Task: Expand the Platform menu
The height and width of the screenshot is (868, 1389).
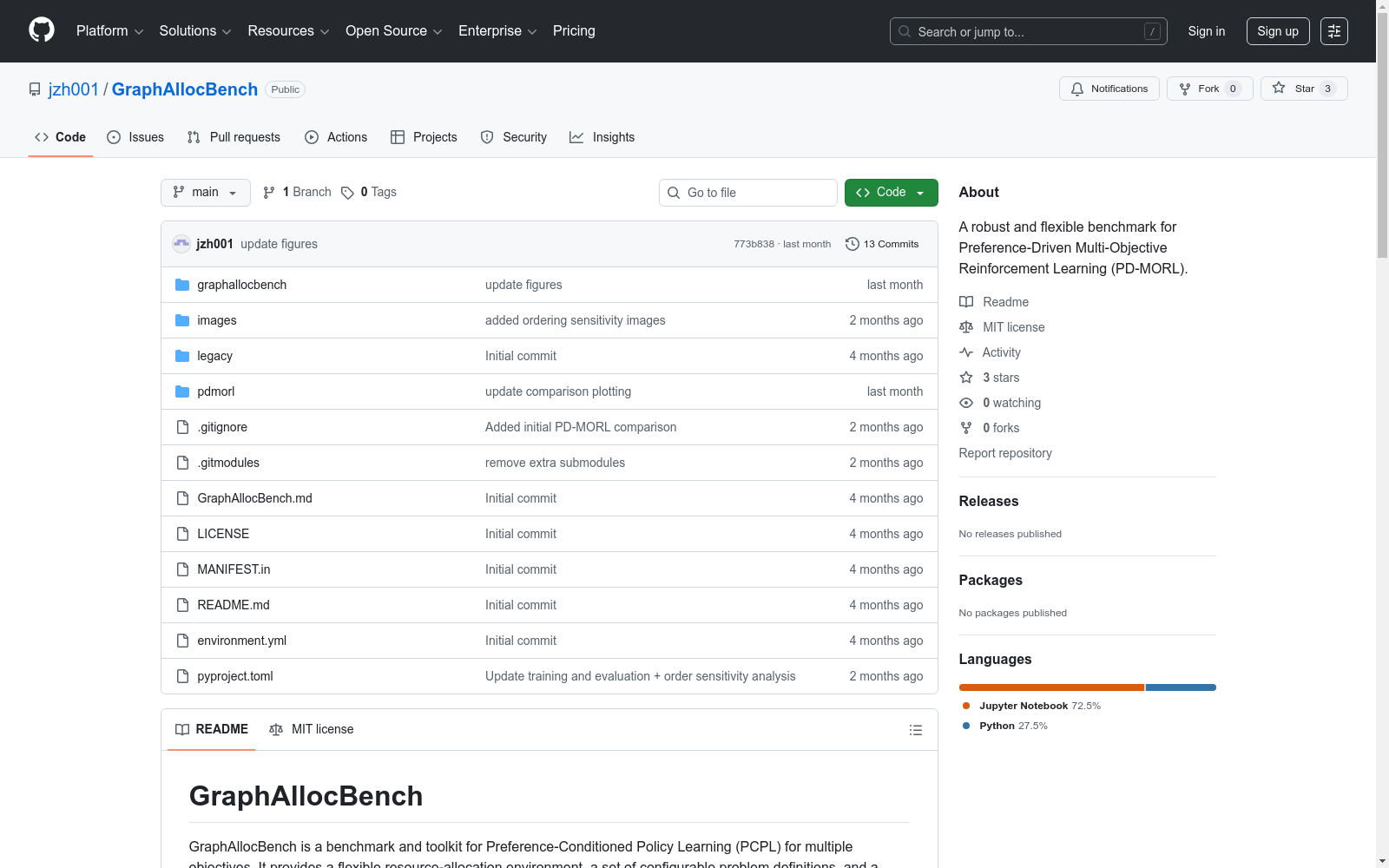Action: [109, 31]
